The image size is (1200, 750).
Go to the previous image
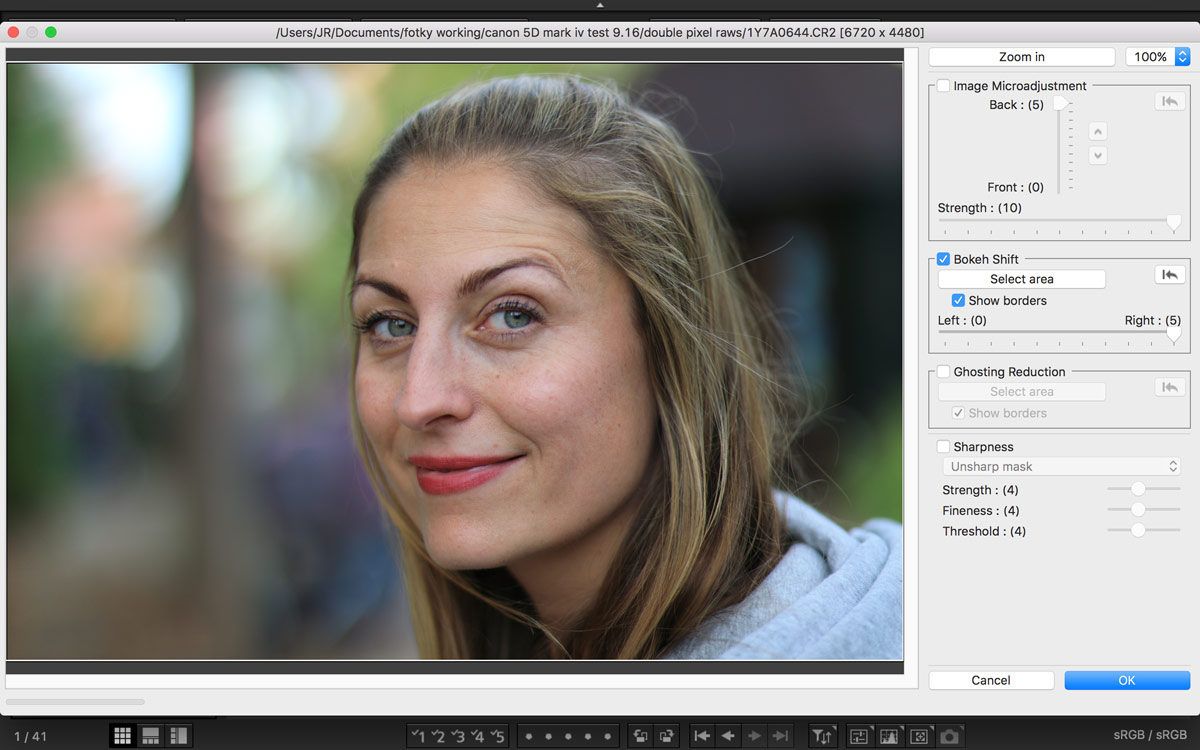(x=728, y=736)
